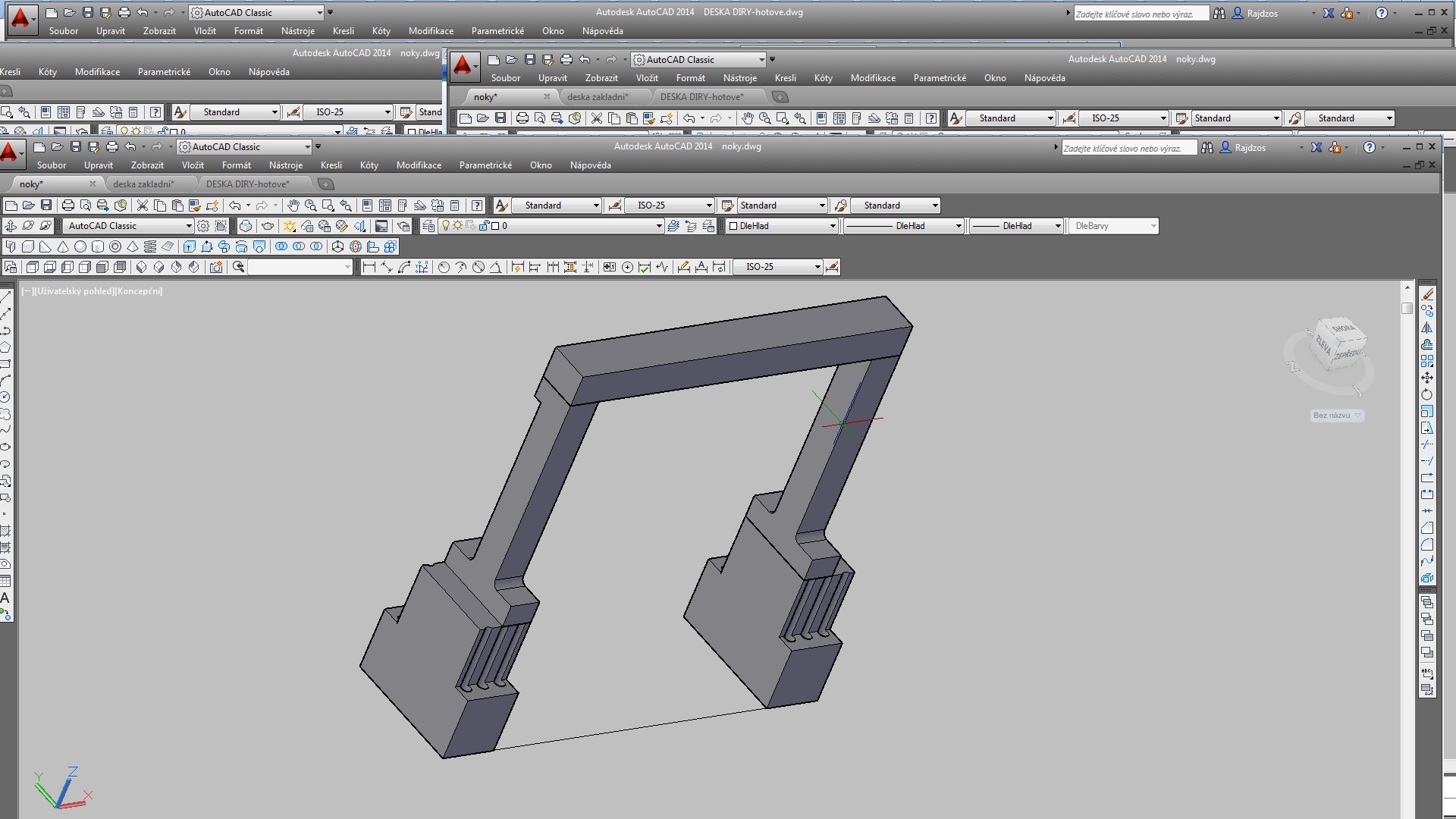This screenshot has width=1456, height=819.
Task: Click the [Uživatelský pohled] view label
Action: (x=74, y=291)
